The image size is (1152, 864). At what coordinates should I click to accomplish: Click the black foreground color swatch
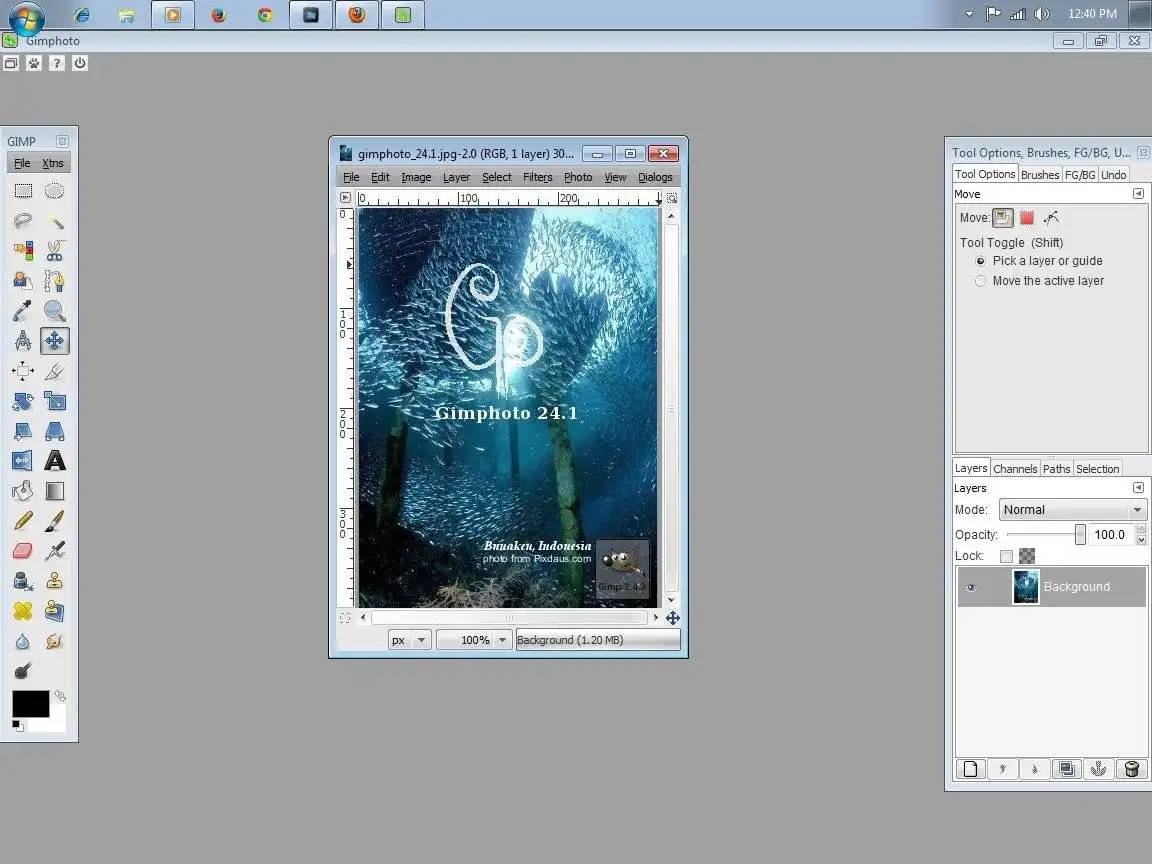tap(30, 703)
